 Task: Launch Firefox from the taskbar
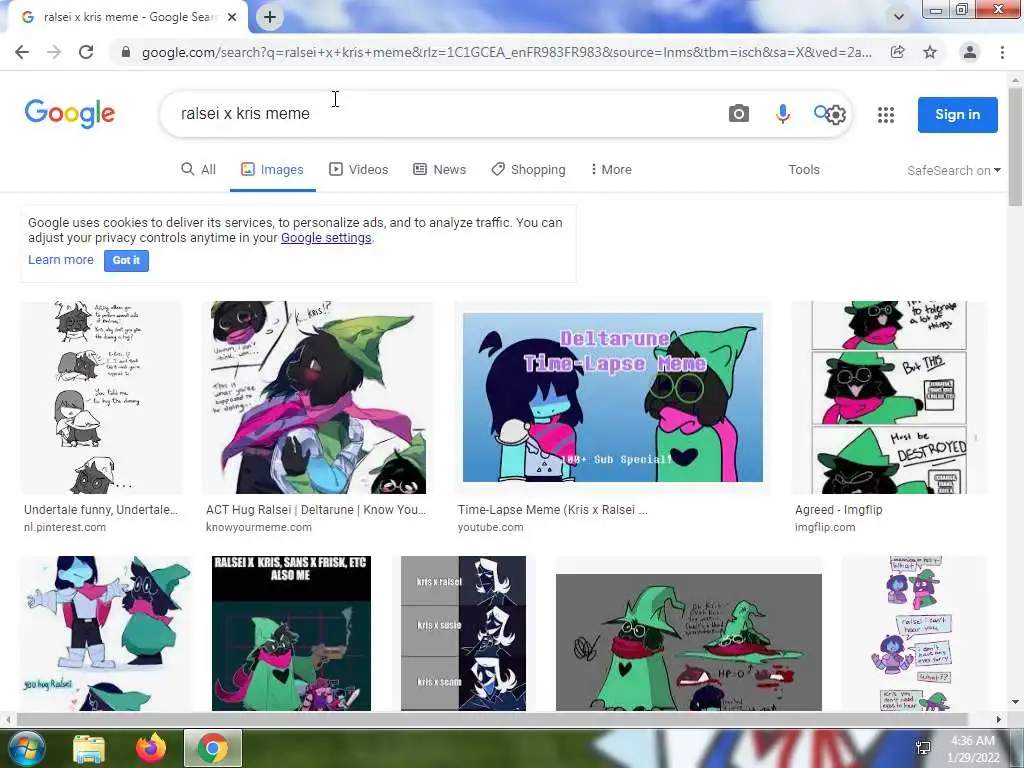coord(151,748)
